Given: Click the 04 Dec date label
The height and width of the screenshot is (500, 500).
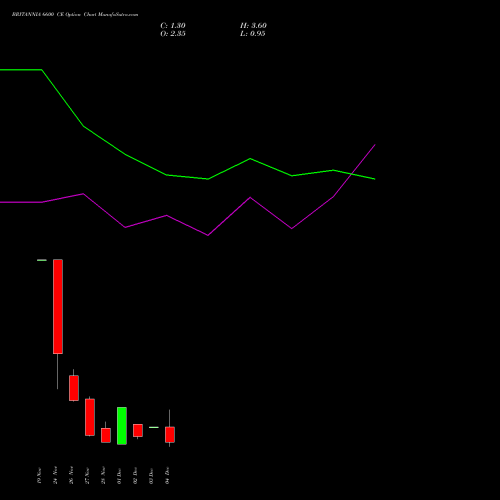Looking at the screenshot, I should click(167, 475).
